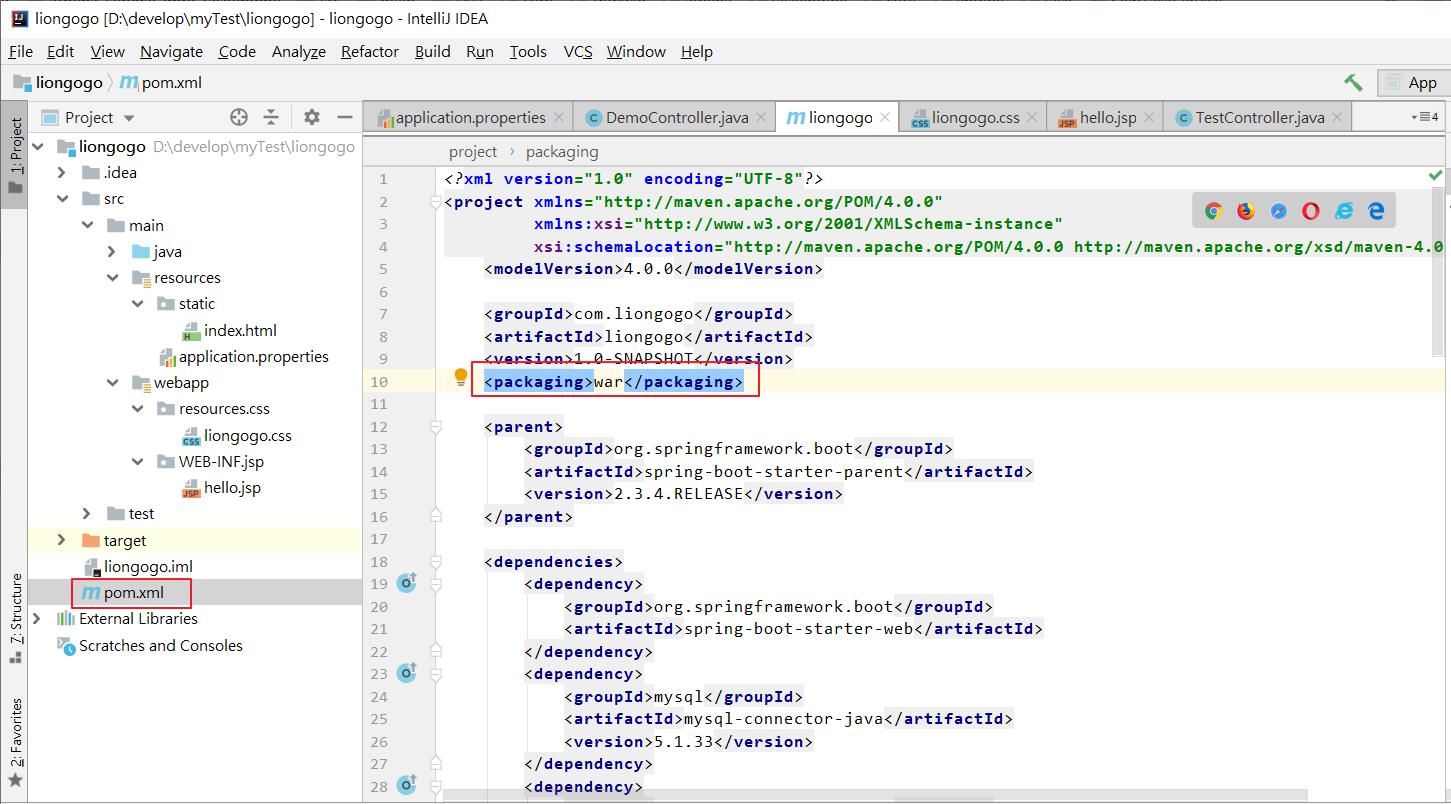Collapse the webapp folder

click(113, 383)
